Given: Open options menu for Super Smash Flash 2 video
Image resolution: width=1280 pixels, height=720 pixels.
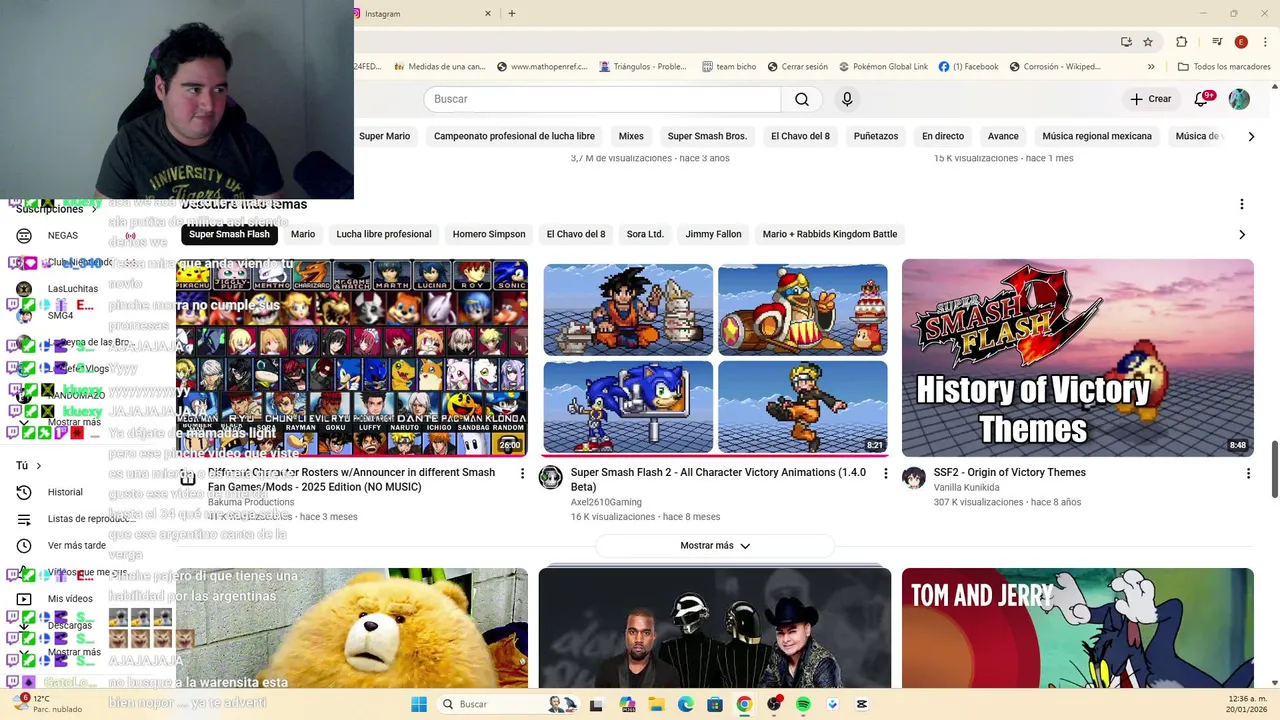Looking at the screenshot, I should [x=885, y=473].
